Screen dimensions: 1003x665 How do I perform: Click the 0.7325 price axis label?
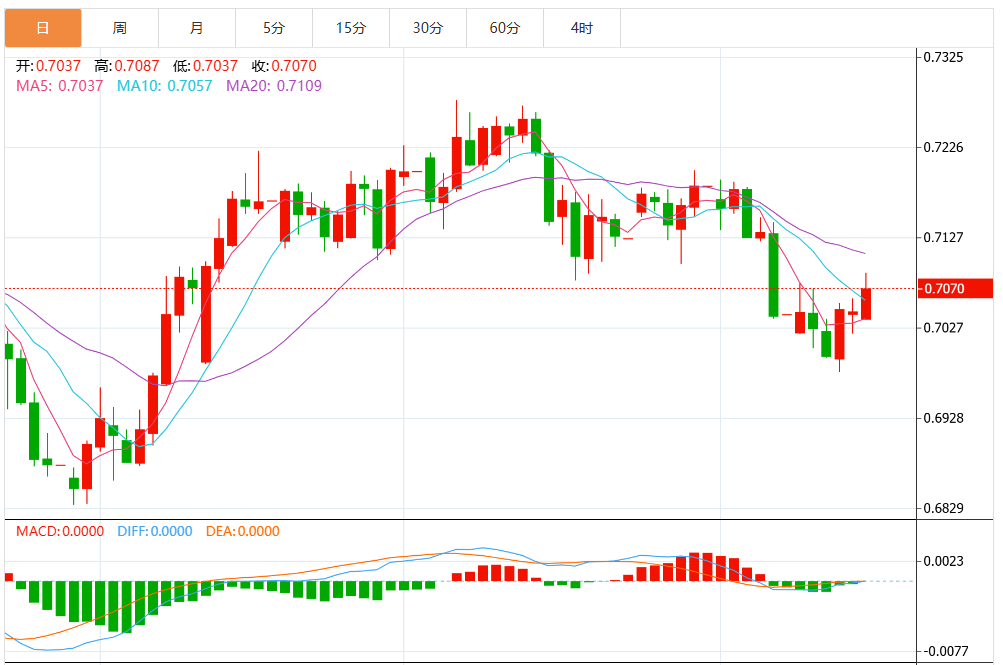(943, 58)
